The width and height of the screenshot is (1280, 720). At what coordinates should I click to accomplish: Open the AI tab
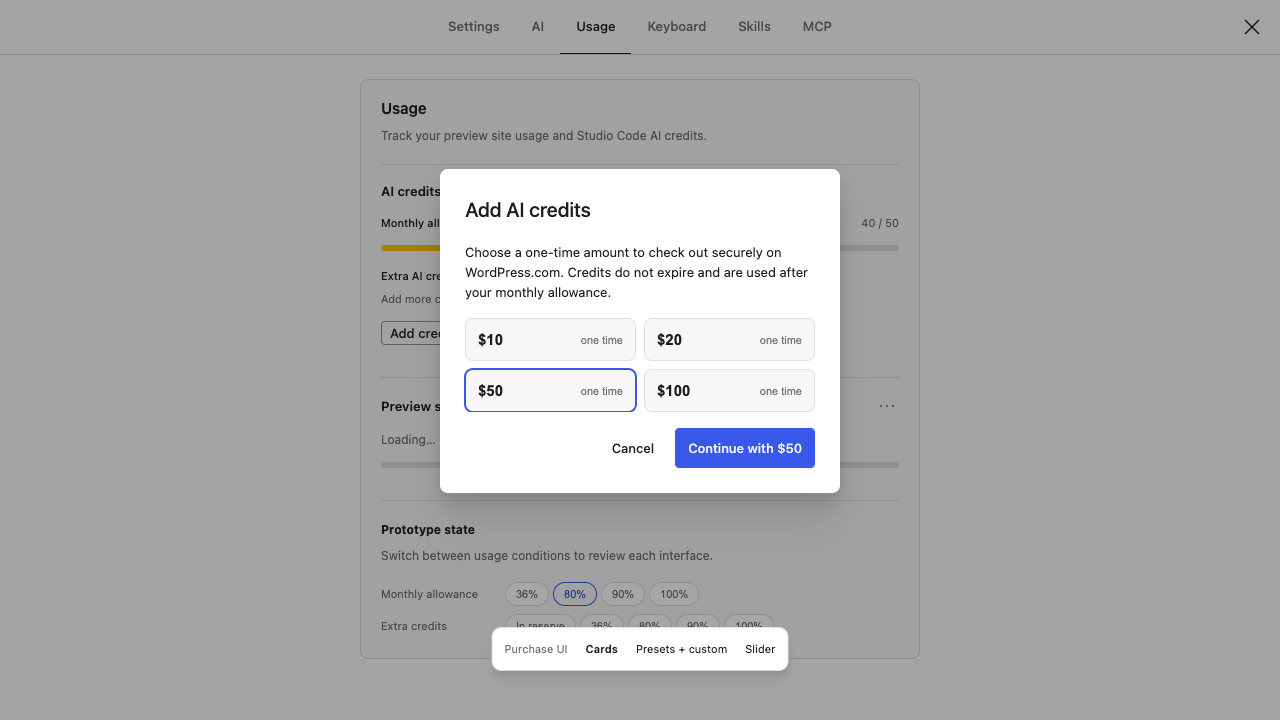pos(538,27)
